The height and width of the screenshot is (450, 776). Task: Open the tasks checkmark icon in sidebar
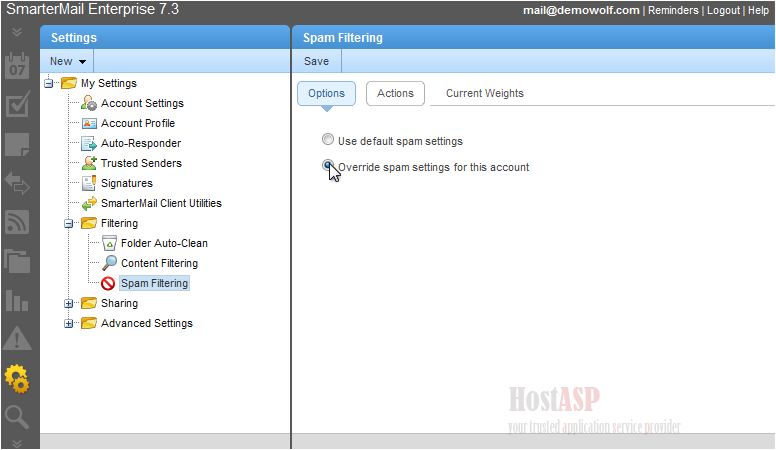pyautogui.click(x=17, y=105)
